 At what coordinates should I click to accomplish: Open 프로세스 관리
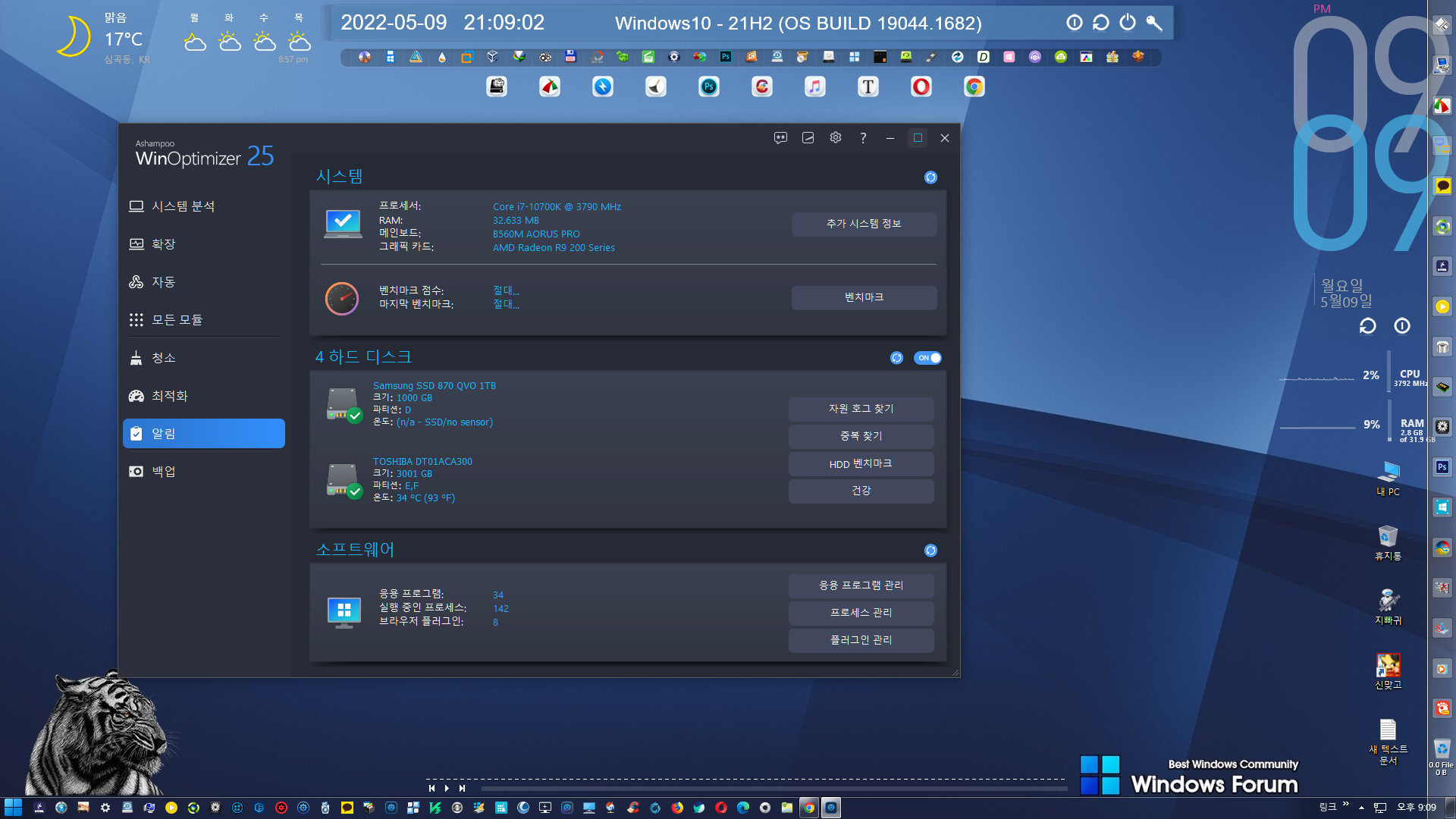861,613
